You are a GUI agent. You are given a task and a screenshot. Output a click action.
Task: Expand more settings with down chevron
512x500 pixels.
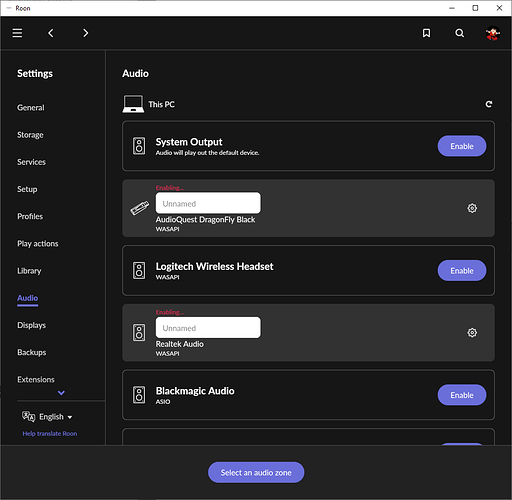(x=61, y=393)
